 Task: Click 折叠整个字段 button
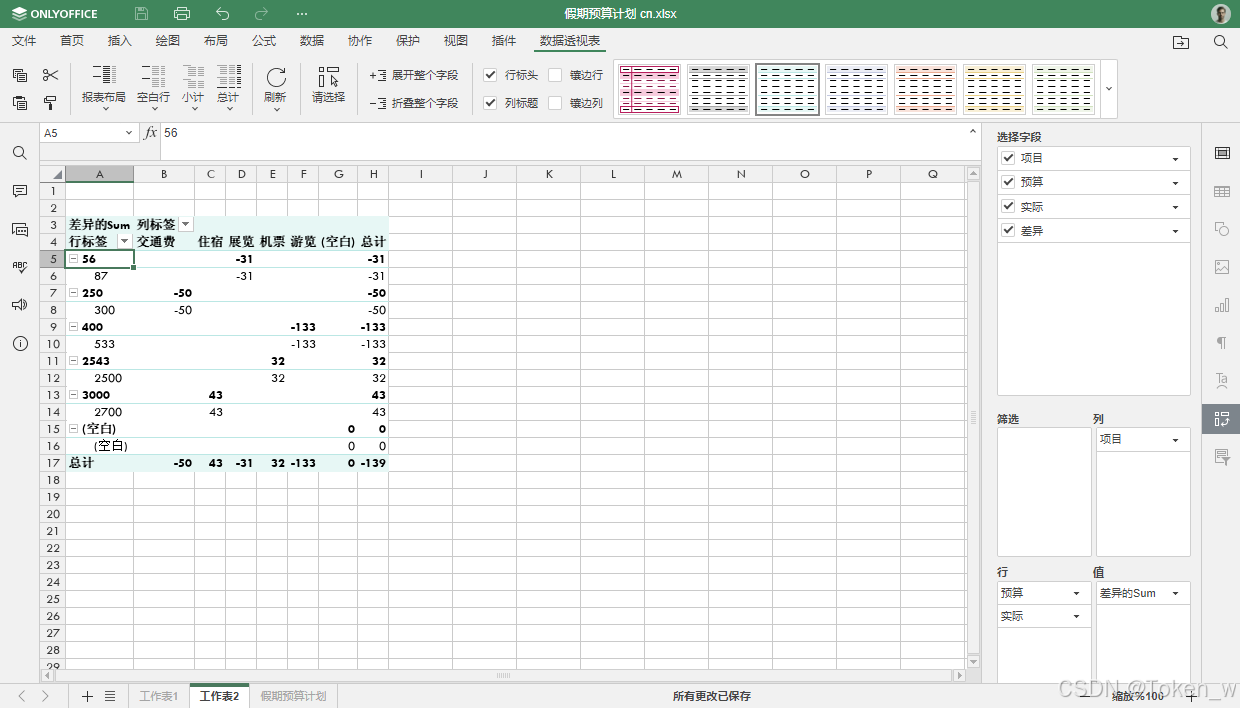[414, 103]
